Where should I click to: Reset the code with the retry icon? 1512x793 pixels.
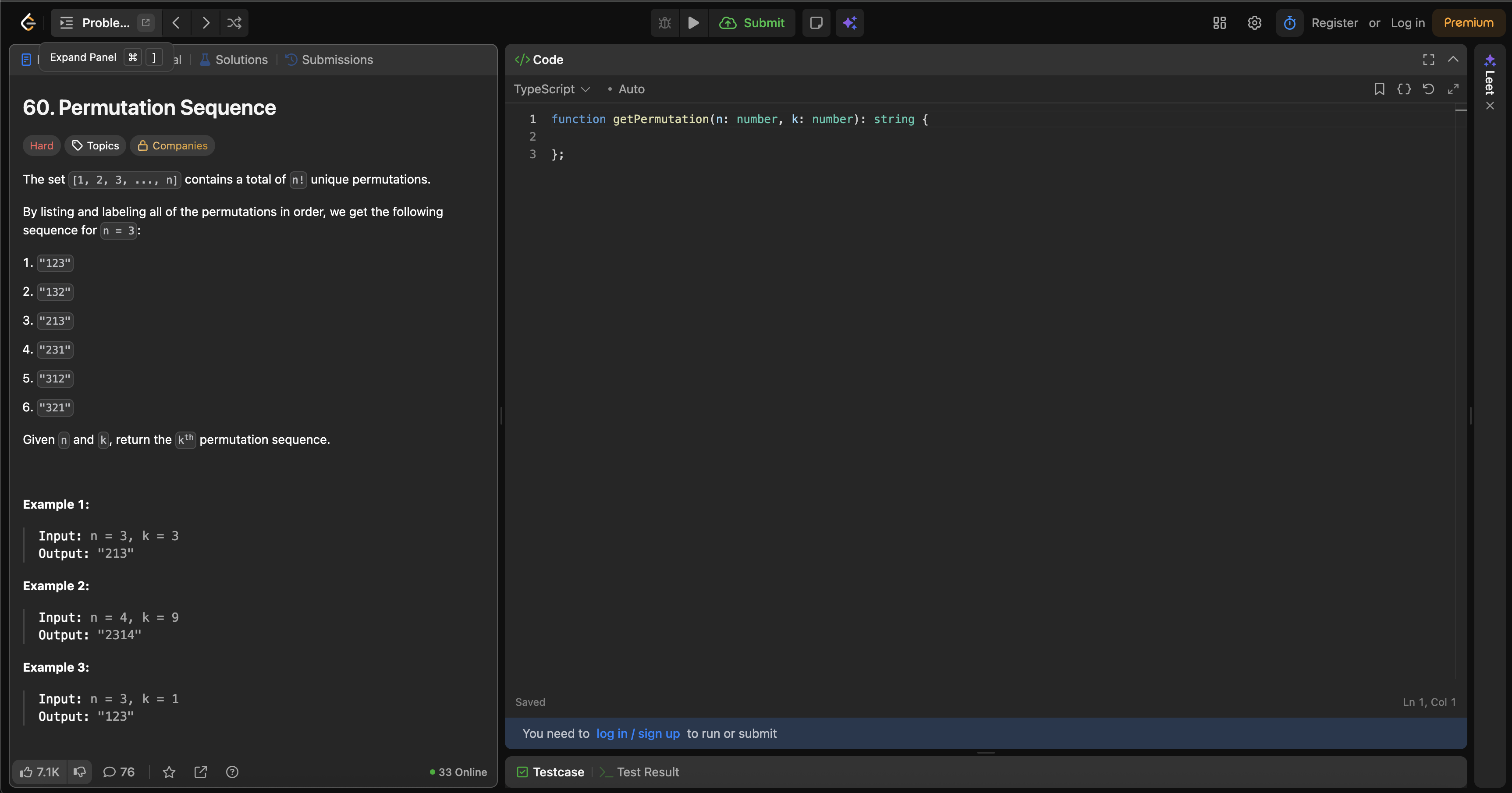pos(1429,89)
